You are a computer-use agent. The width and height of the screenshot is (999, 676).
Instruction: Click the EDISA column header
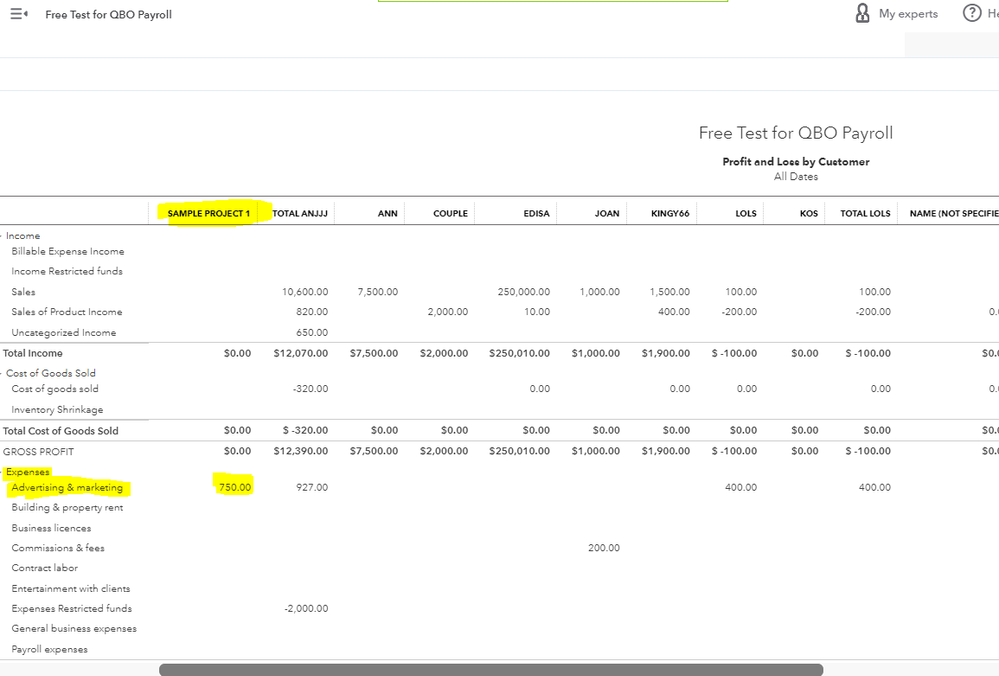[x=536, y=213]
